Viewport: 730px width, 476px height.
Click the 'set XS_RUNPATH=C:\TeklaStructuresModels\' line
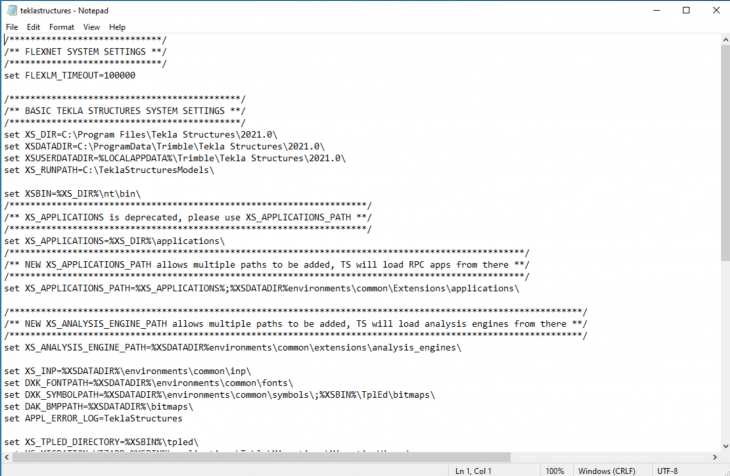click(x=109, y=170)
